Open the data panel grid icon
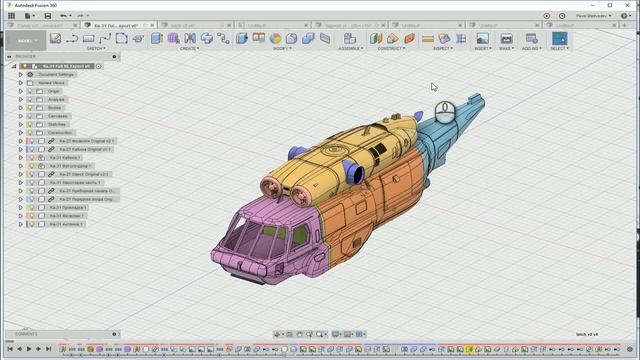 [x=11, y=16]
